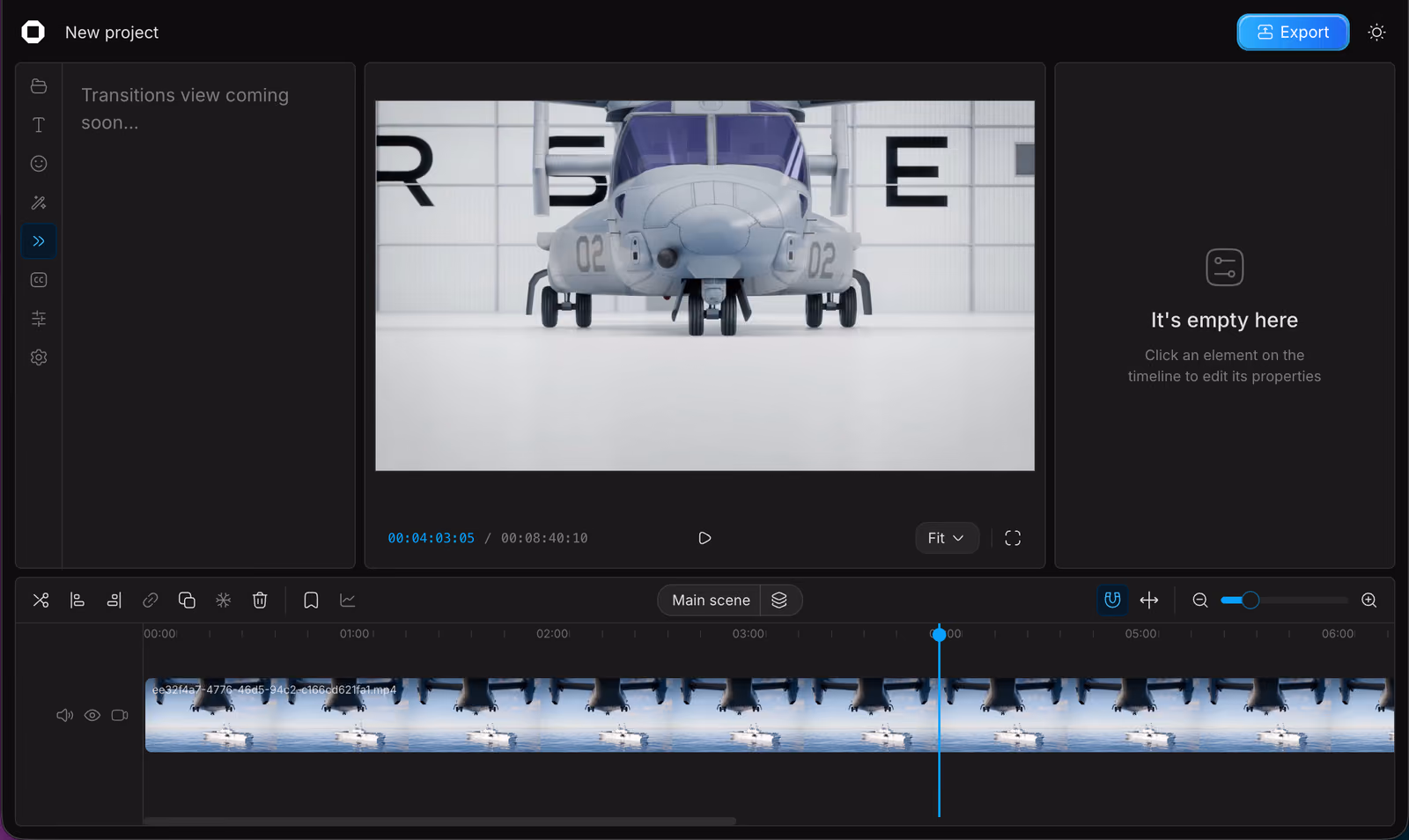This screenshot has width=1409, height=840.
Task: Open the stickers emoji panel
Action: 39,164
